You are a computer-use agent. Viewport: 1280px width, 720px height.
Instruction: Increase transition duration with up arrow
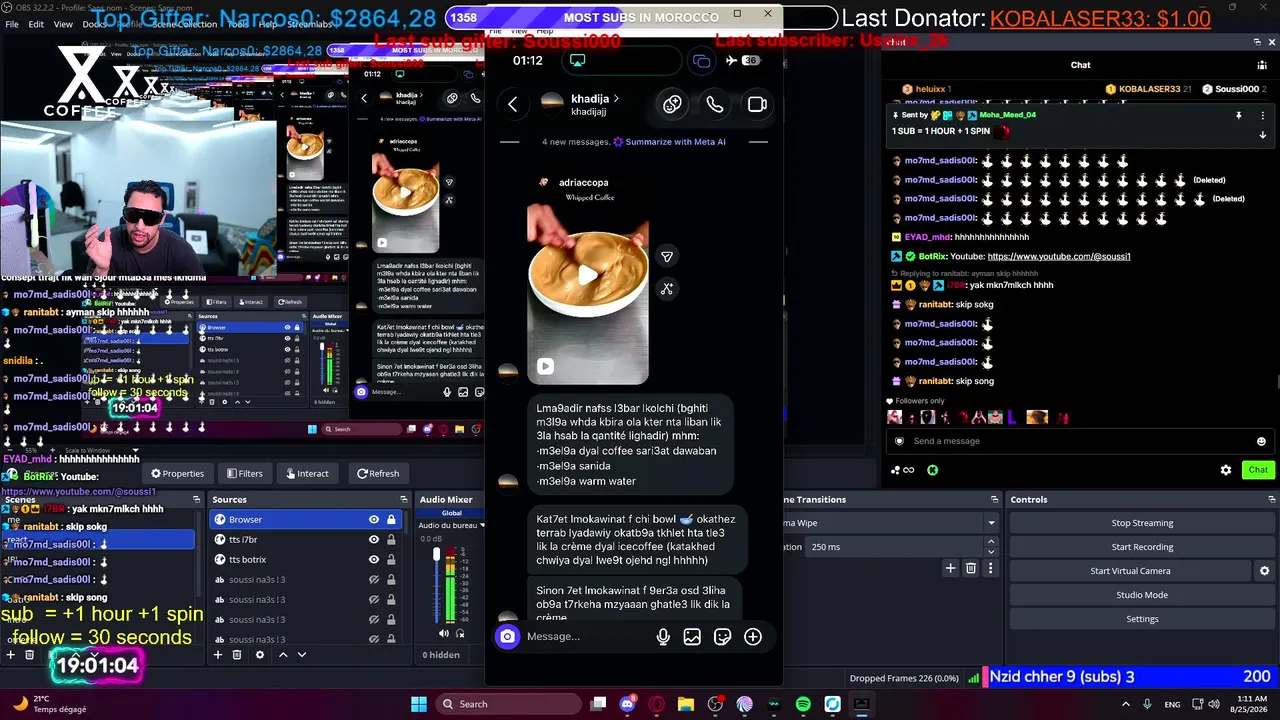click(x=991, y=542)
